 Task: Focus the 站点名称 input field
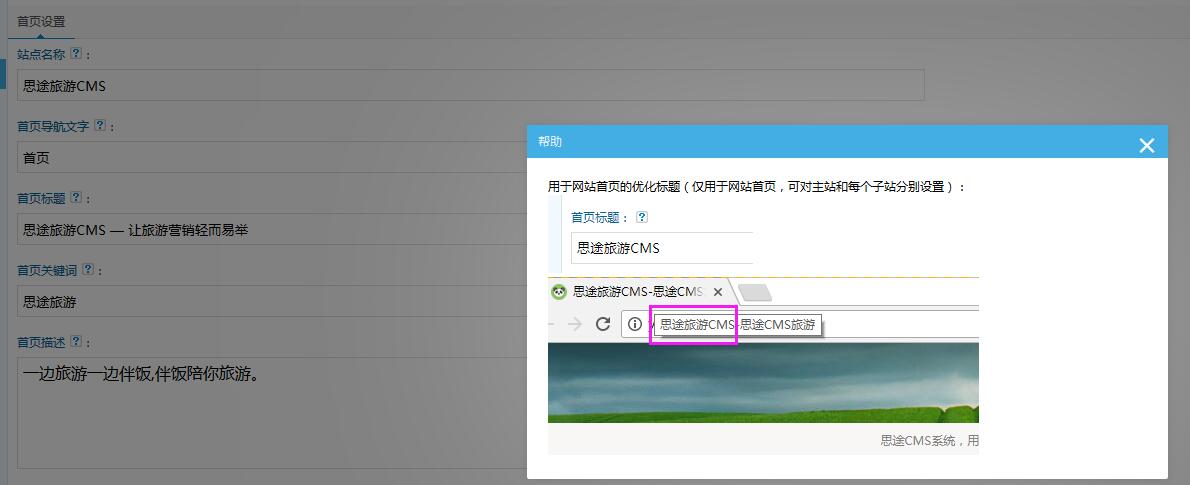click(470, 86)
